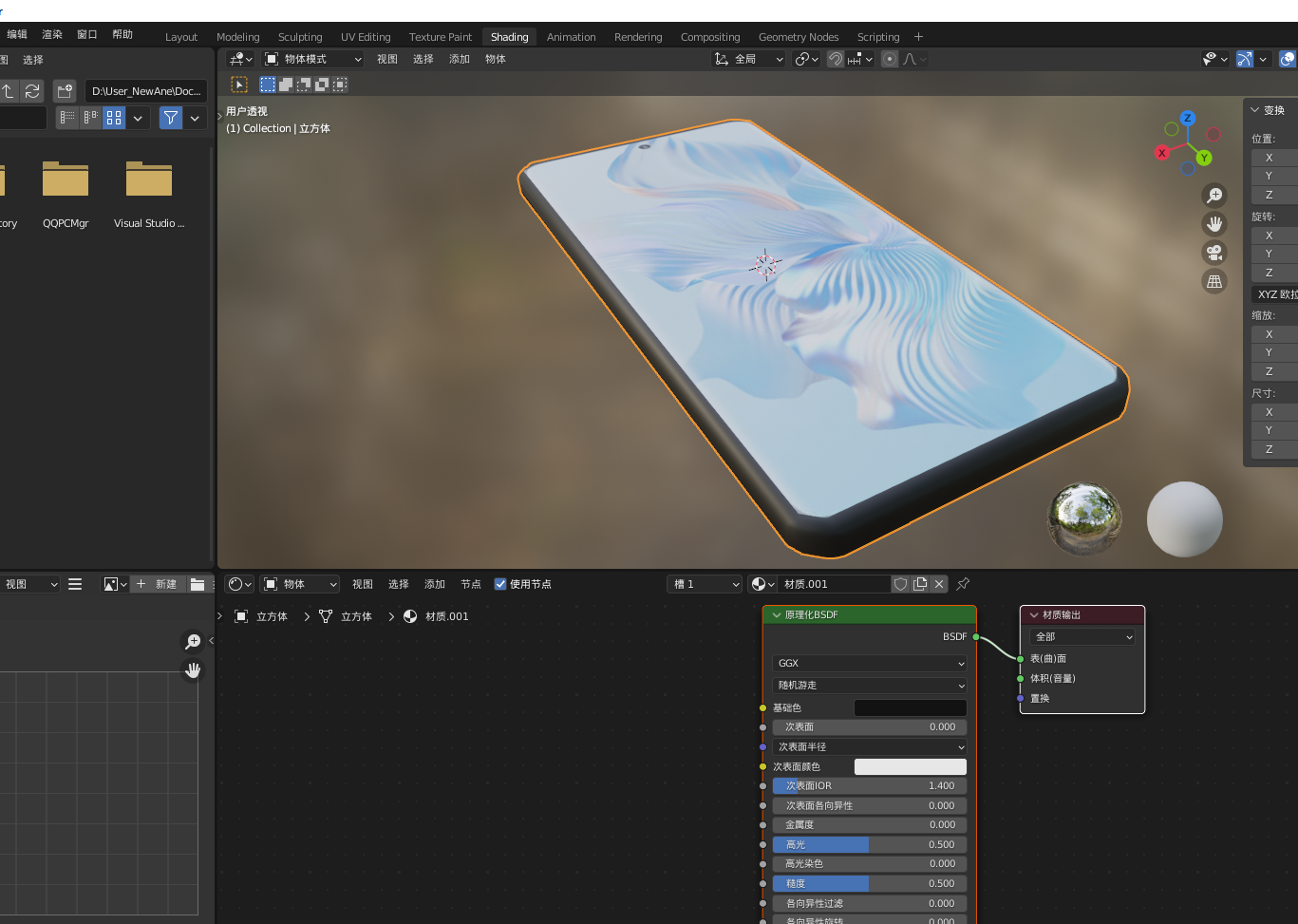Toggle proportional editing in viewport header
This screenshot has height=924, width=1298.
click(890, 59)
